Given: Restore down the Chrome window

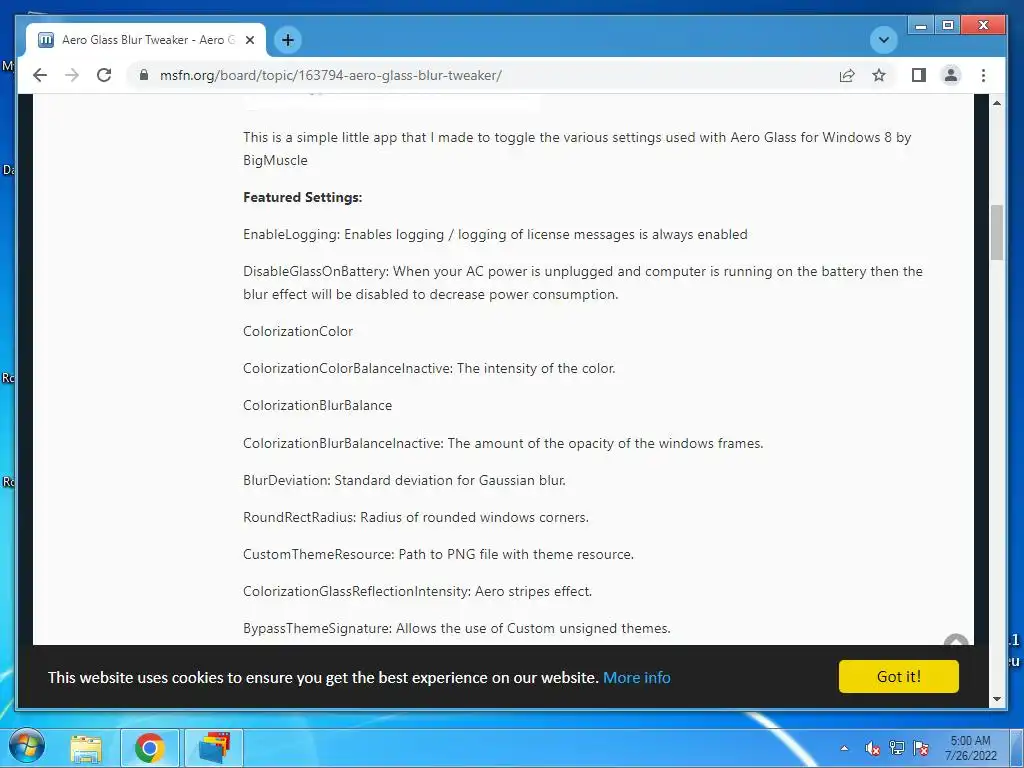Looking at the screenshot, I should 948,26.
